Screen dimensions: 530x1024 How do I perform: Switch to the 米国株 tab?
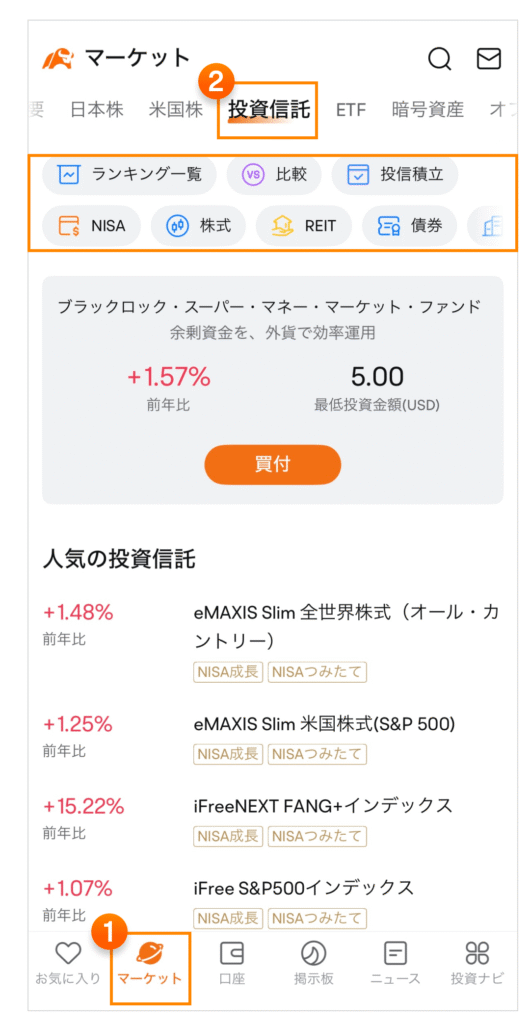point(176,110)
